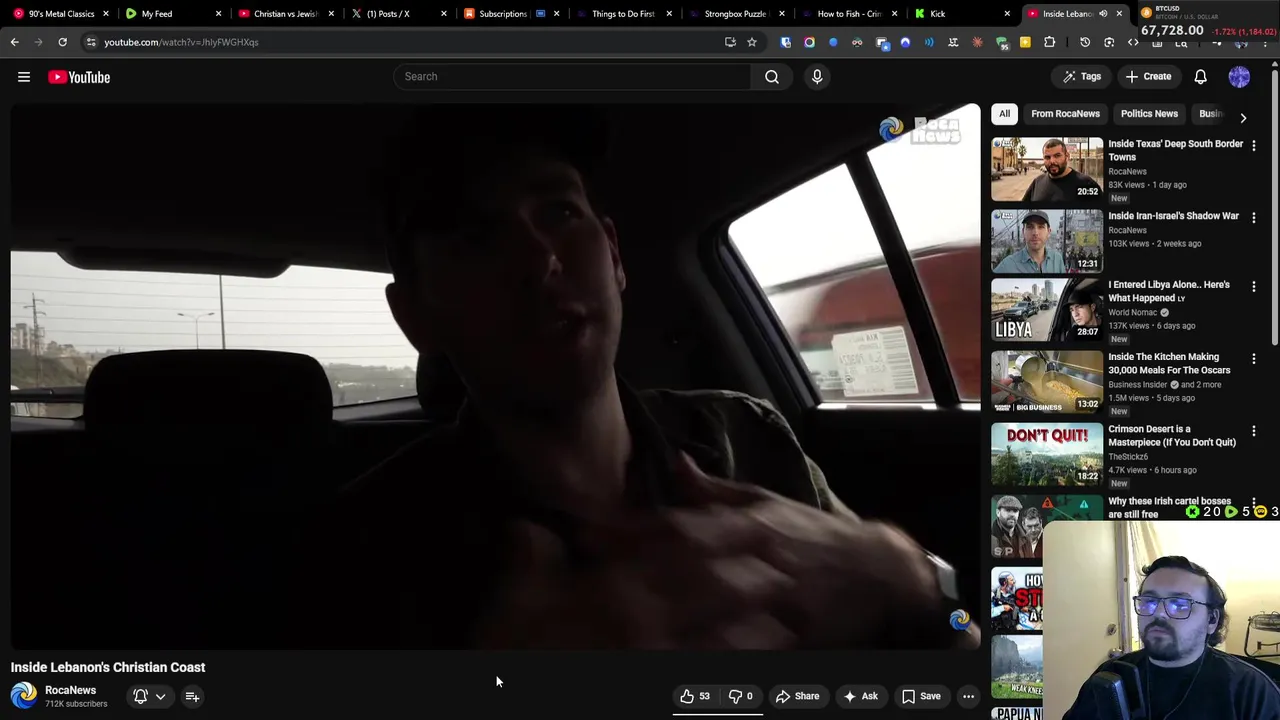Click the install/cast icon in the address bar
The image size is (1280, 720).
pyautogui.click(x=730, y=42)
